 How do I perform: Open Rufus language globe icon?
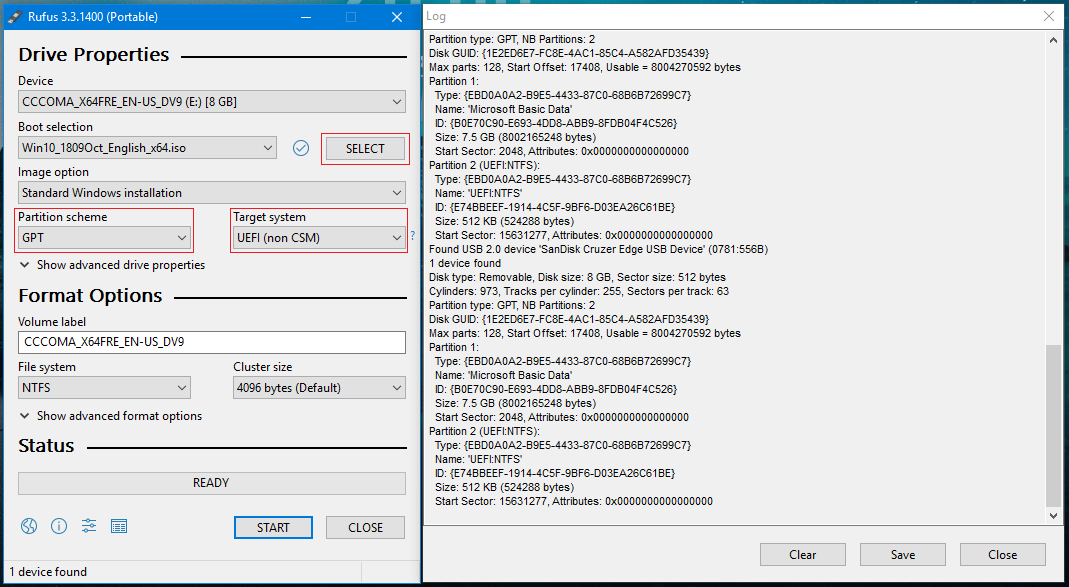tap(29, 526)
